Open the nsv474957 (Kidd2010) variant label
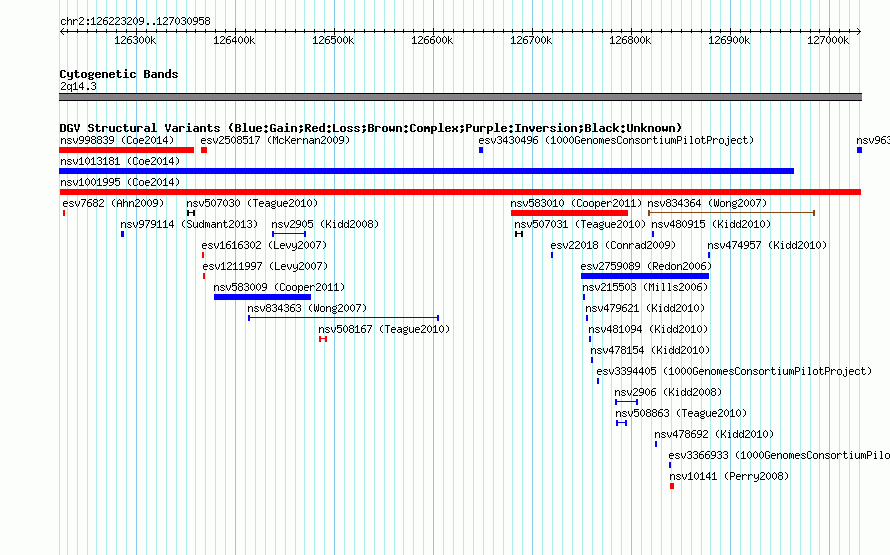This screenshot has width=890, height=555. [767, 245]
